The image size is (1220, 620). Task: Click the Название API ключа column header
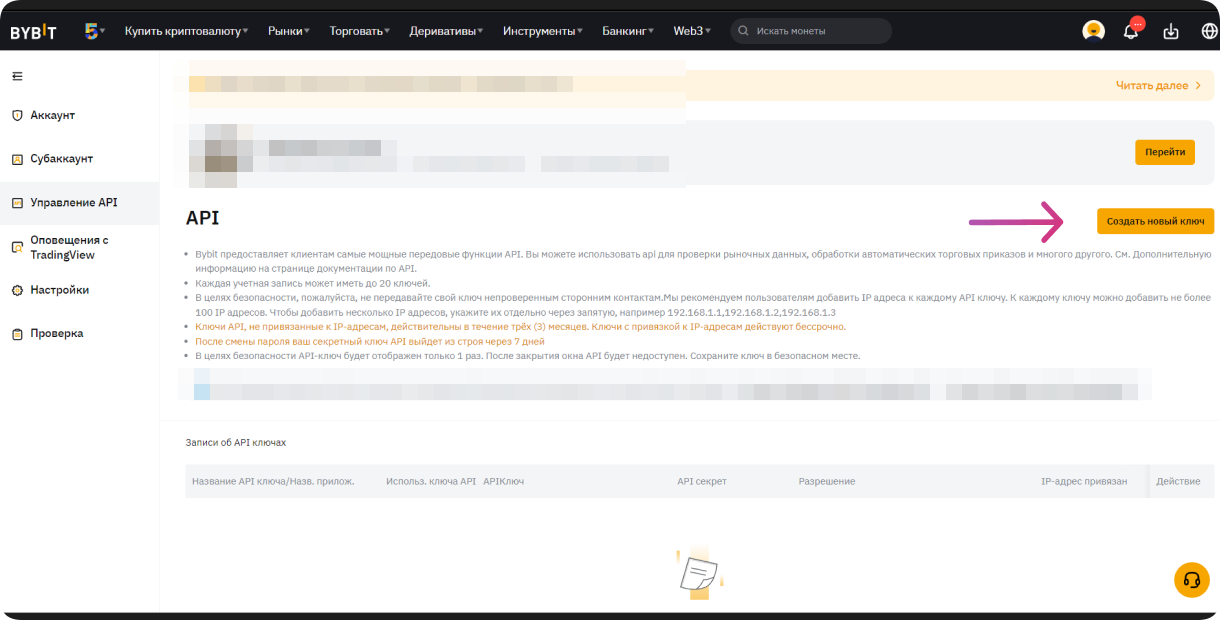coord(272,482)
